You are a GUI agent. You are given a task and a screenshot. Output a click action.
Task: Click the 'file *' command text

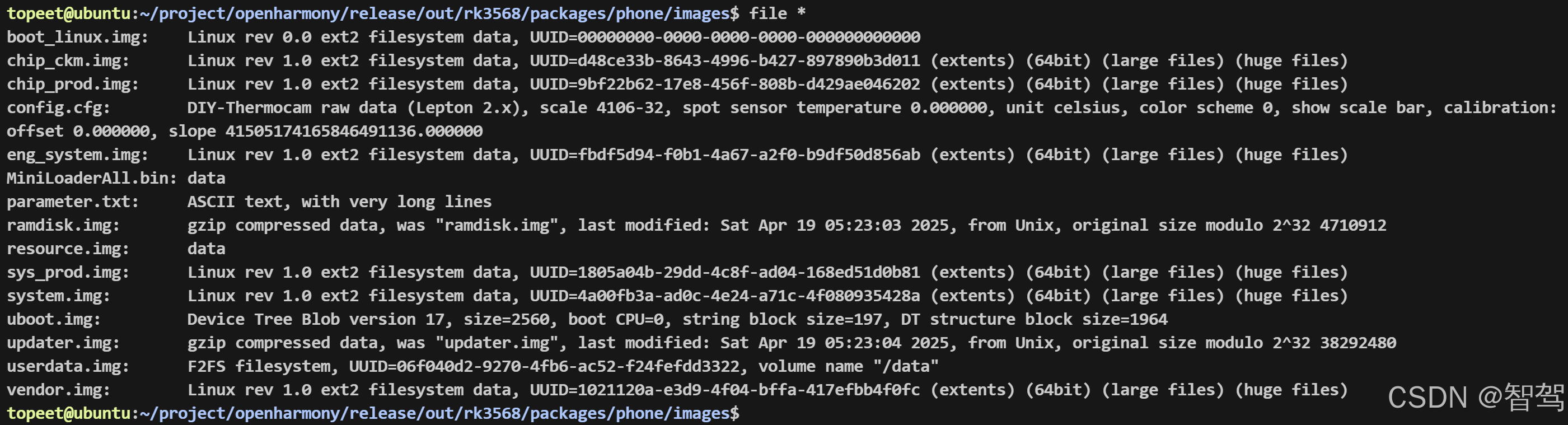pos(778,13)
